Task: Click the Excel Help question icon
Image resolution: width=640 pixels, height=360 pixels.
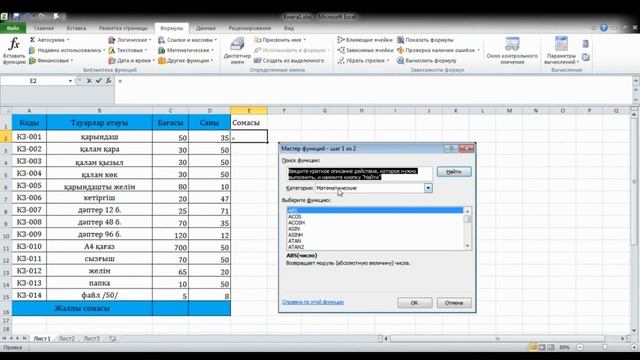Action: tap(604, 28)
